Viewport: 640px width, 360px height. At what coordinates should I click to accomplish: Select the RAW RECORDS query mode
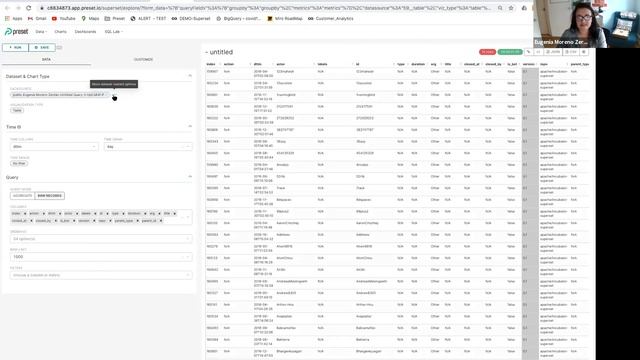(x=49, y=196)
